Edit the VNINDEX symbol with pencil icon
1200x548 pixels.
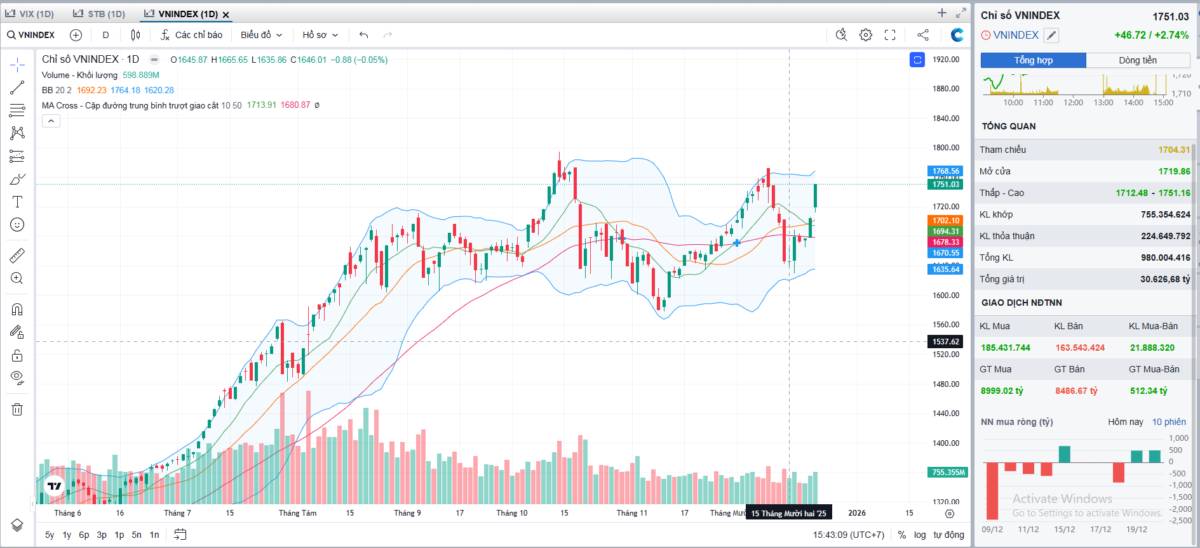(1051, 35)
